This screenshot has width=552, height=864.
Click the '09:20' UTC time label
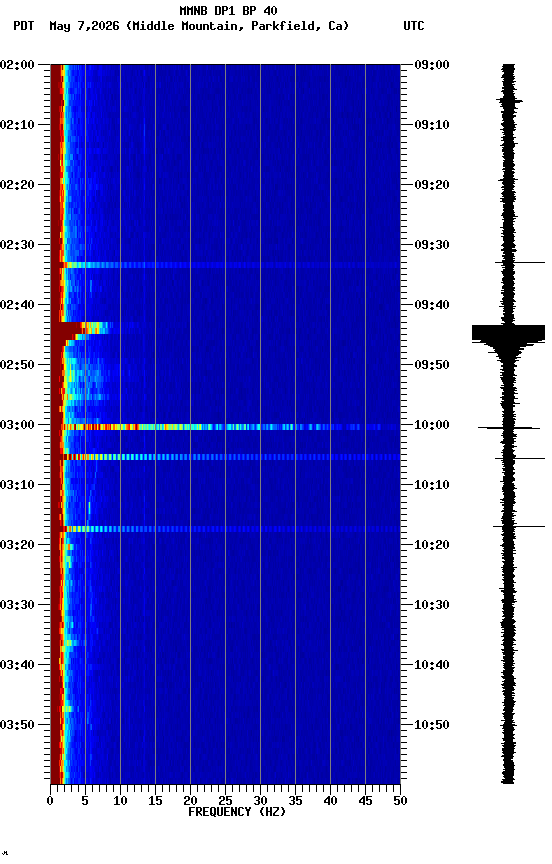click(432, 185)
